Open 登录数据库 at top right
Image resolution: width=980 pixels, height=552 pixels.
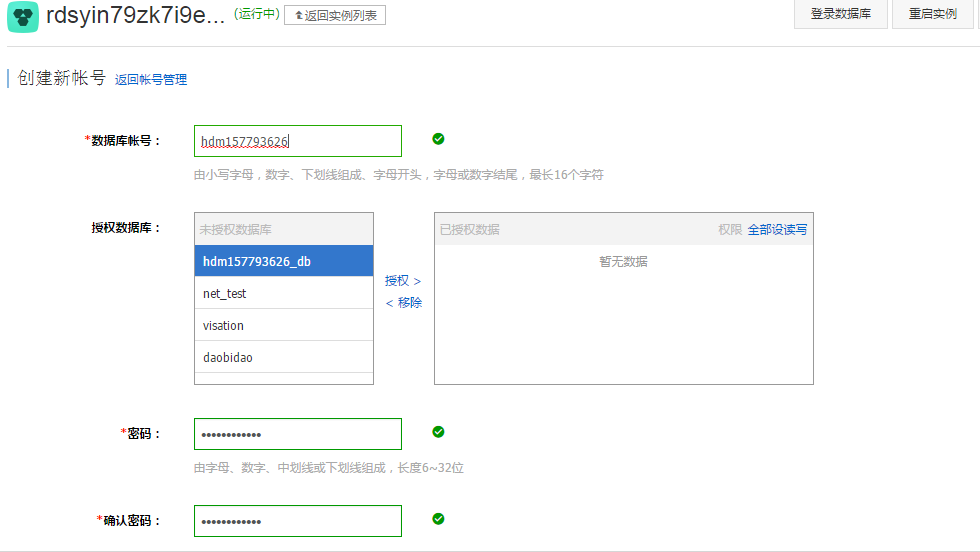point(840,14)
